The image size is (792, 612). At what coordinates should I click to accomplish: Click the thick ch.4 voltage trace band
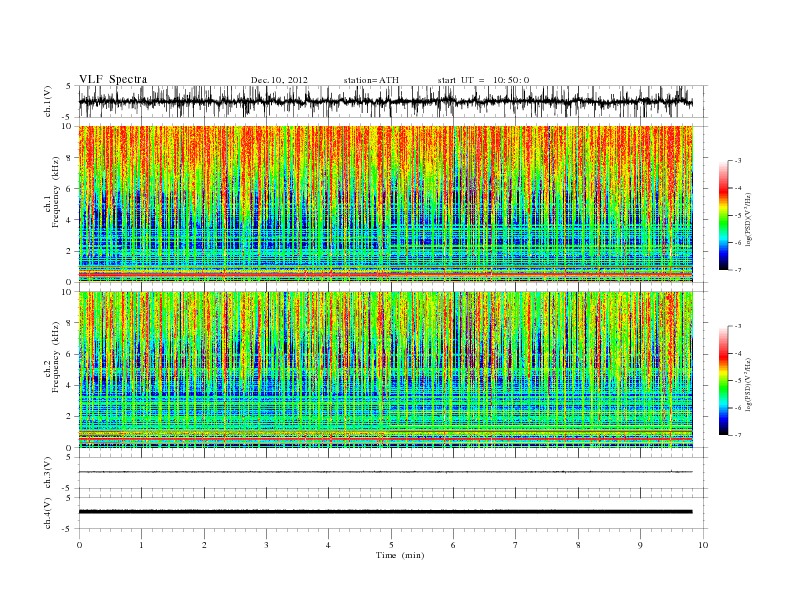point(385,512)
